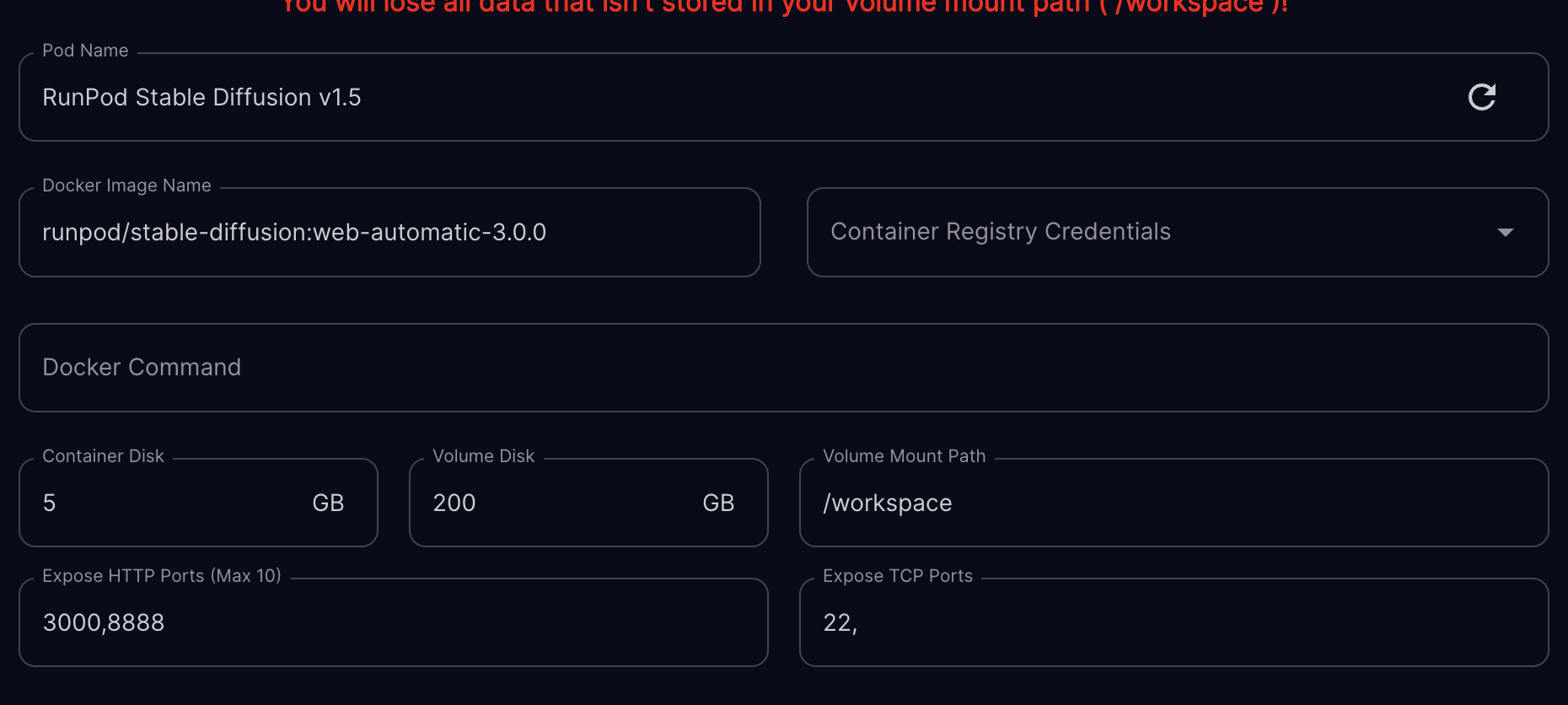The image size is (1568, 705).
Task: Click the Expose TCP Ports field with 22,
Action: click(1172, 623)
